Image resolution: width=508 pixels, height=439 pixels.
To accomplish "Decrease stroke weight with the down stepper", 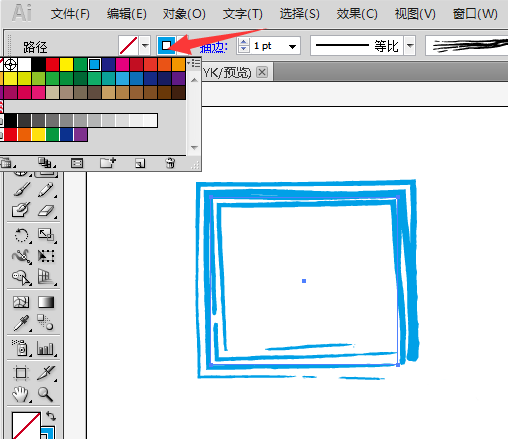I will click(x=244, y=49).
